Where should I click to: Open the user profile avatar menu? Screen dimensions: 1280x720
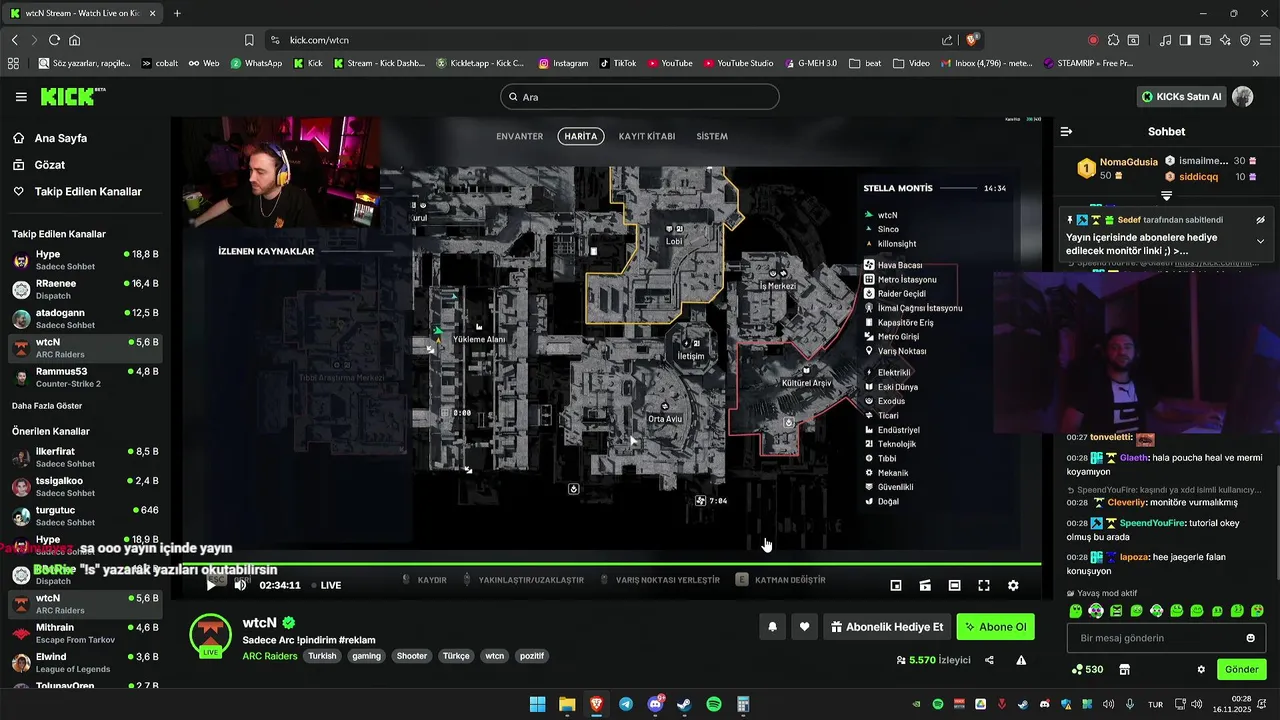point(1242,97)
